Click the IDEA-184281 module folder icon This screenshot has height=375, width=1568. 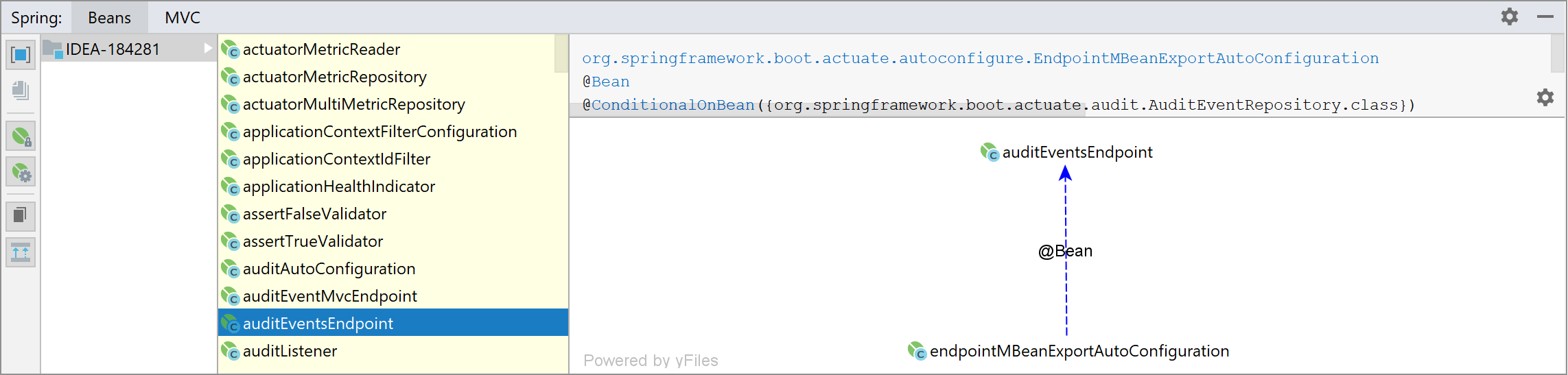pyautogui.click(x=53, y=49)
